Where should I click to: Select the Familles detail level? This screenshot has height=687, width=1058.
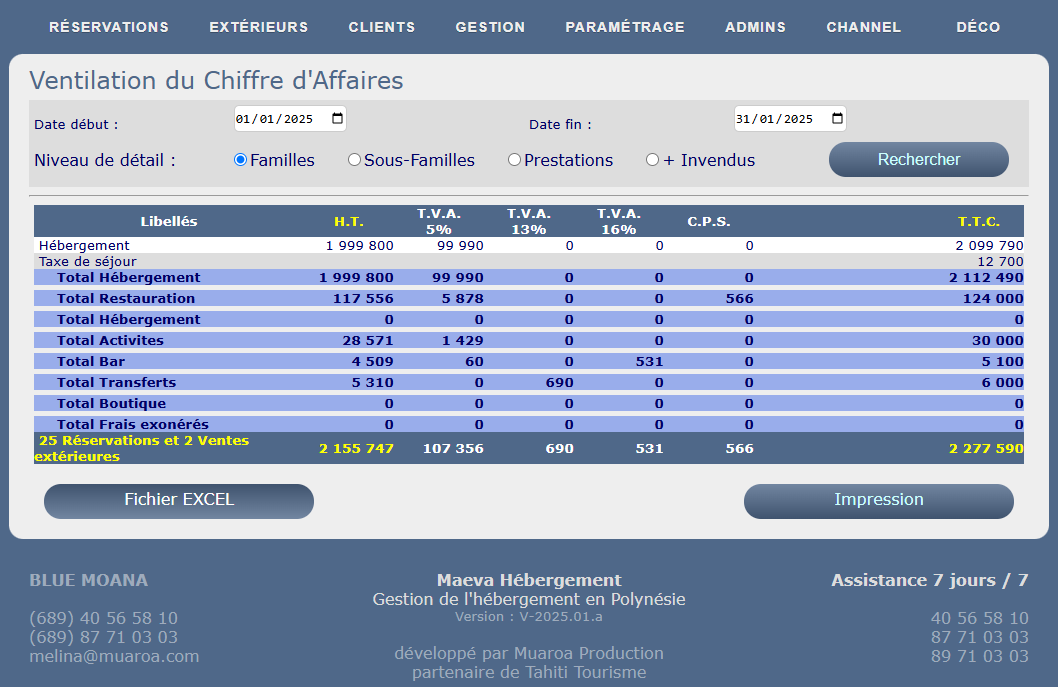(239, 159)
